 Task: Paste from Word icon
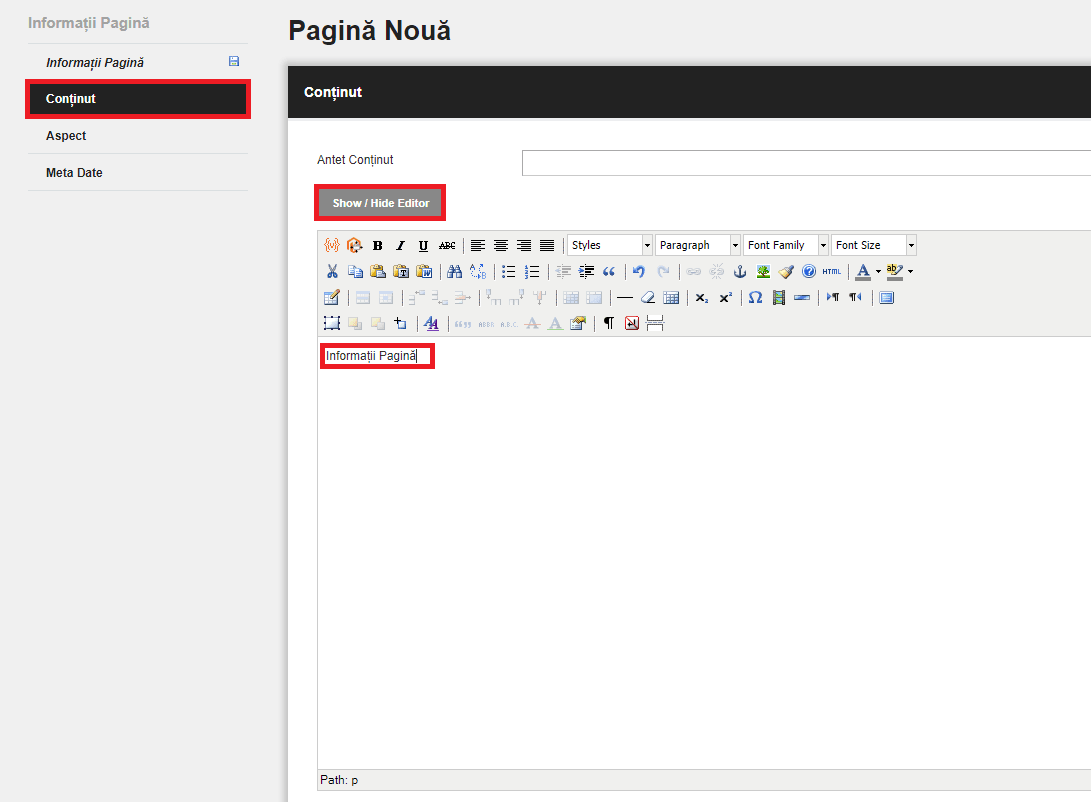pos(424,271)
